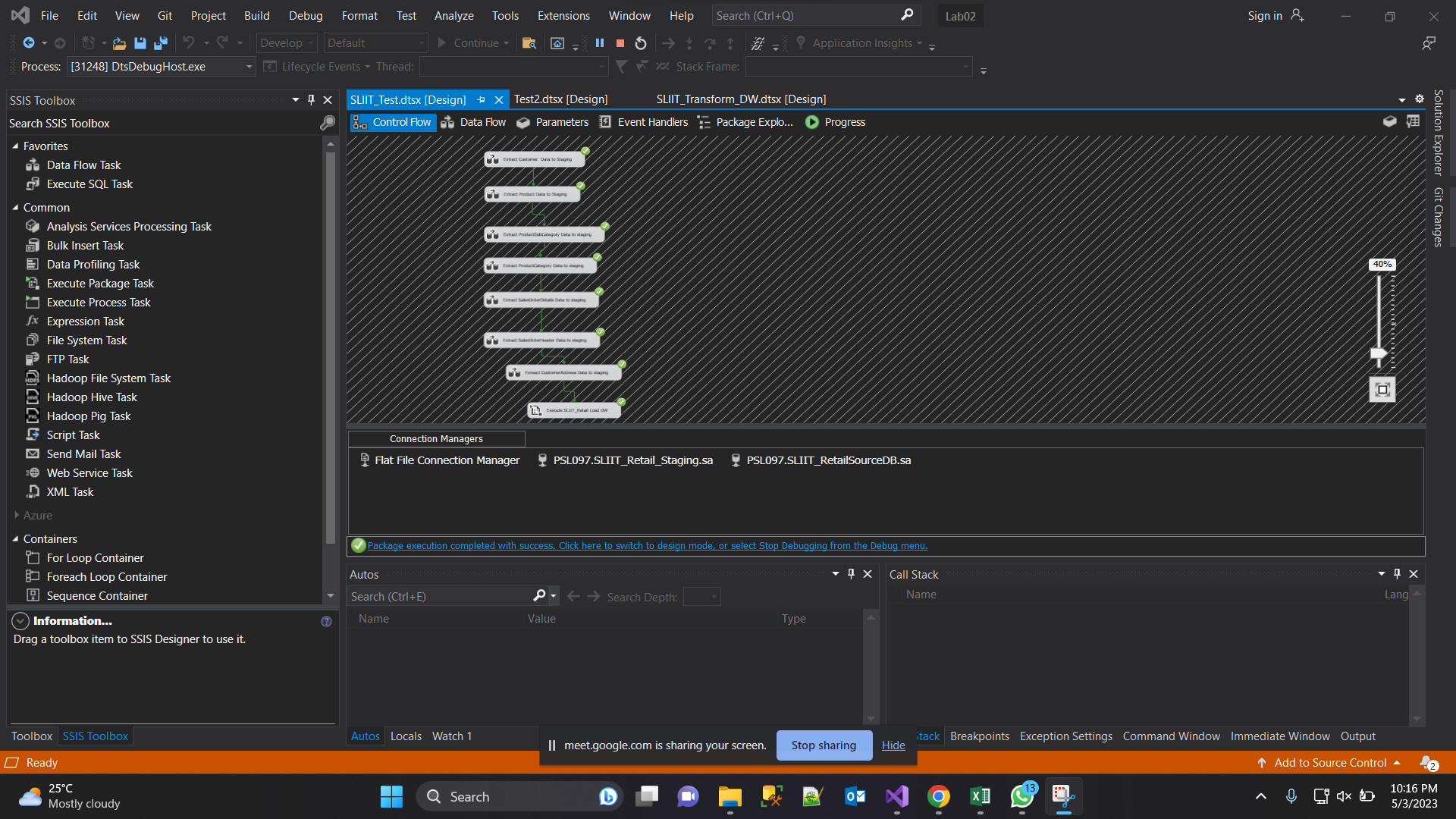Collapse the Common toolbox group
This screenshot has width=1456, height=819.
[15, 207]
